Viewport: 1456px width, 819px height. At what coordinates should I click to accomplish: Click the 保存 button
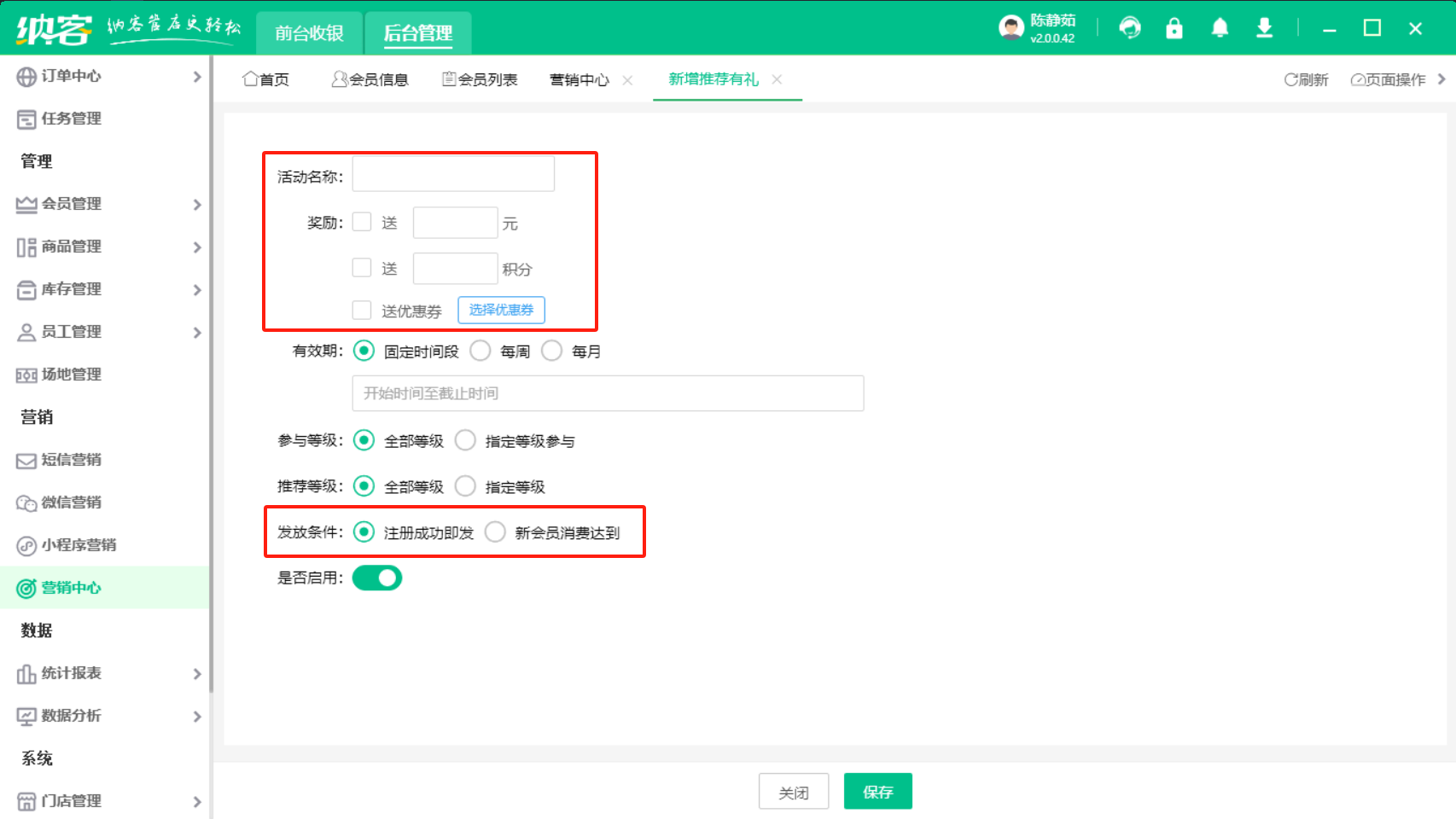coord(877,792)
